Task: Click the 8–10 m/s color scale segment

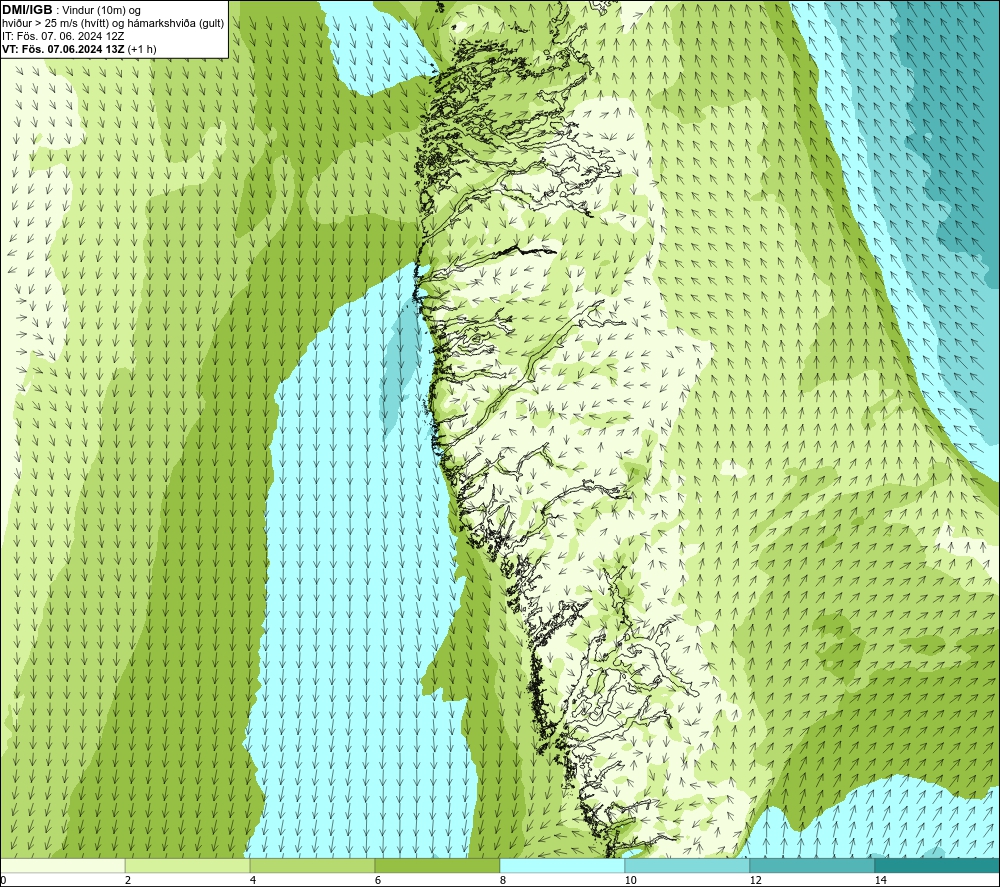Action: click(x=562, y=865)
